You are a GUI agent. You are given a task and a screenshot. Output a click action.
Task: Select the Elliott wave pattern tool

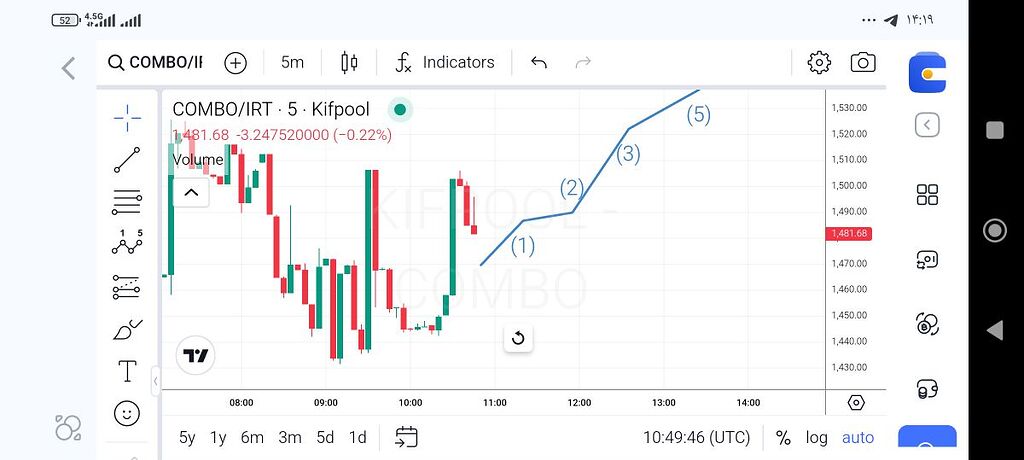point(127,243)
